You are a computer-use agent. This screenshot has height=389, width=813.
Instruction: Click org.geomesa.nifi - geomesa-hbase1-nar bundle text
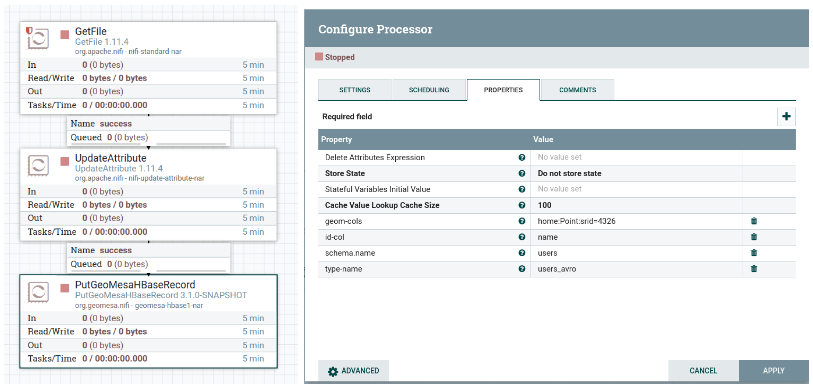pyautogui.click(x=138, y=305)
